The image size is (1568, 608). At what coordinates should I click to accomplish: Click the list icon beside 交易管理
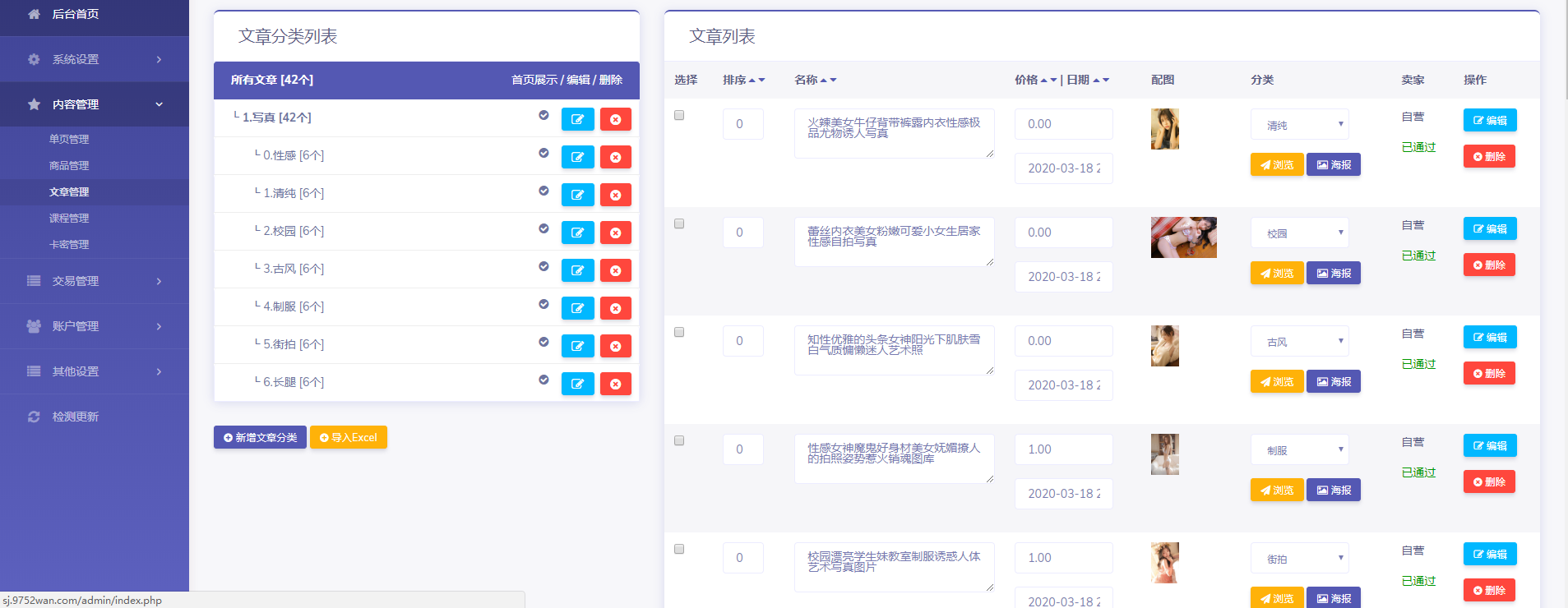pyautogui.click(x=34, y=281)
